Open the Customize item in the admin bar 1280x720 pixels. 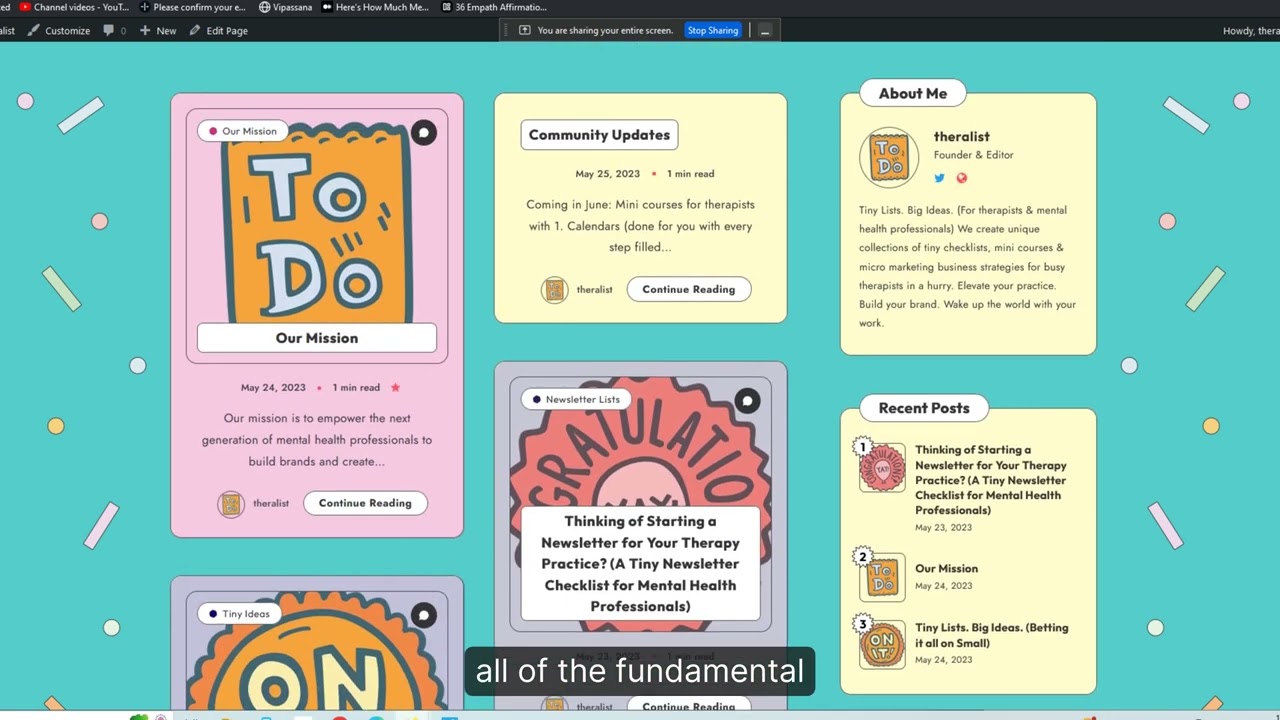click(x=59, y=31)
